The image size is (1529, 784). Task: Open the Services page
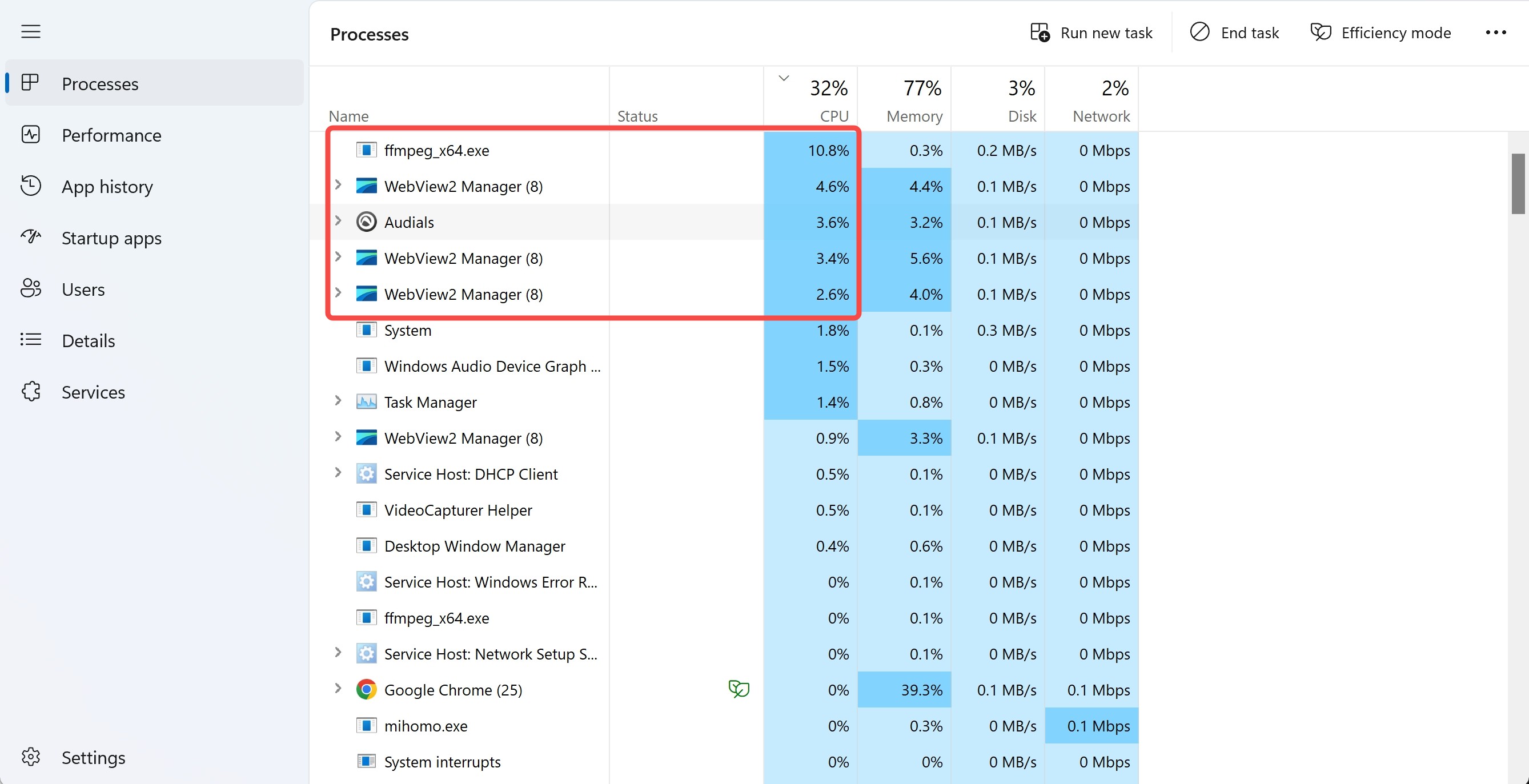pyautogui.click(x=154, y=392)
